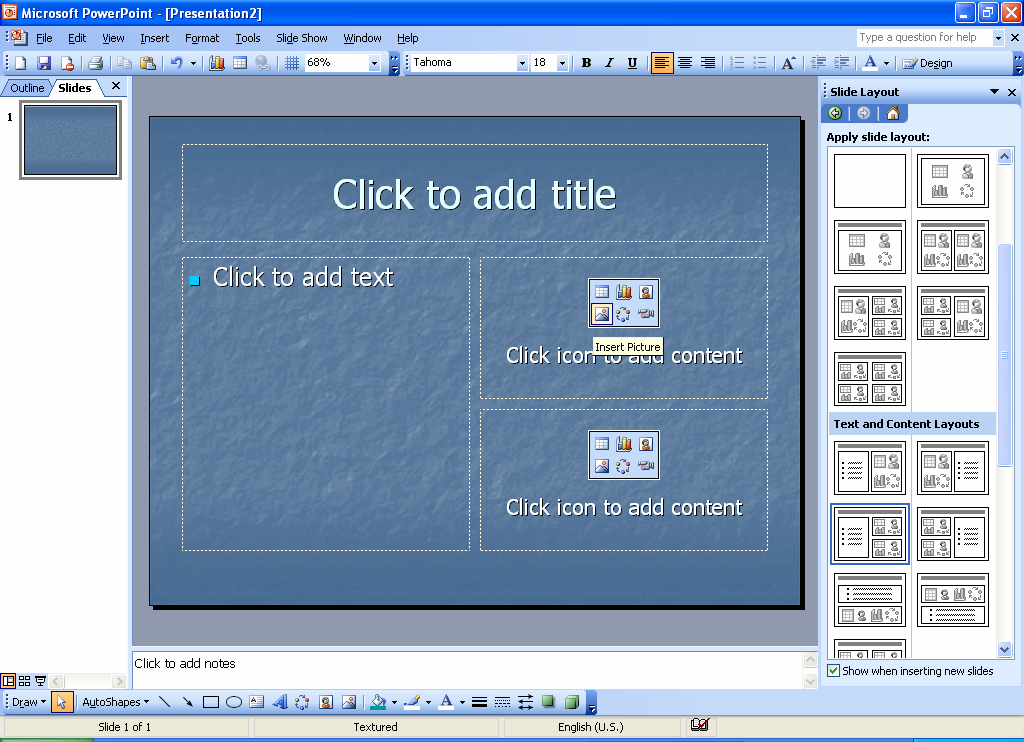Expand the AutoShapes menu
The width and height of the screenshot is (1024, 742).
click(113, 702)
